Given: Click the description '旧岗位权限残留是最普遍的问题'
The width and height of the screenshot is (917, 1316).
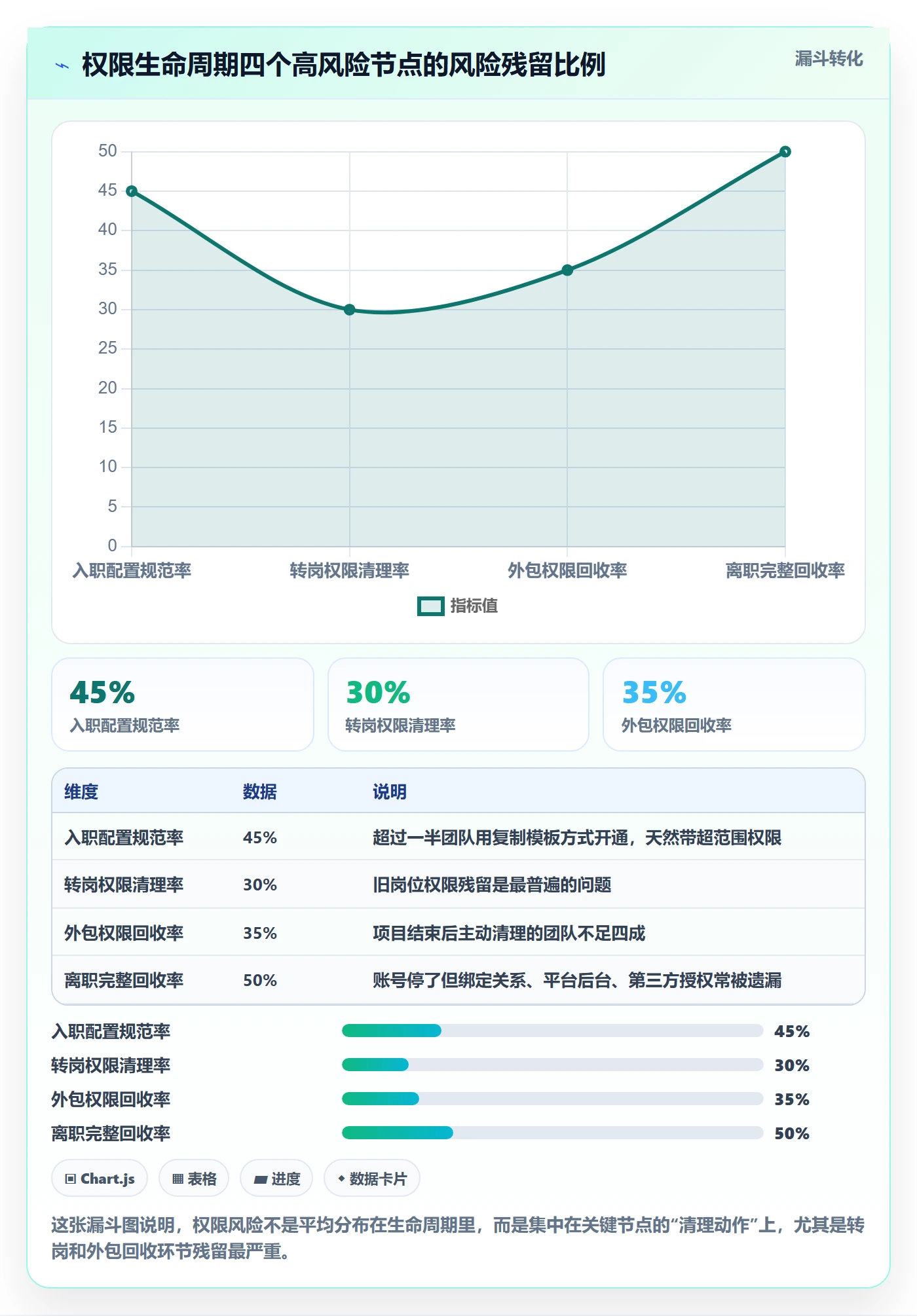Looking at the screenshot, I should click(x=492, y=885).
